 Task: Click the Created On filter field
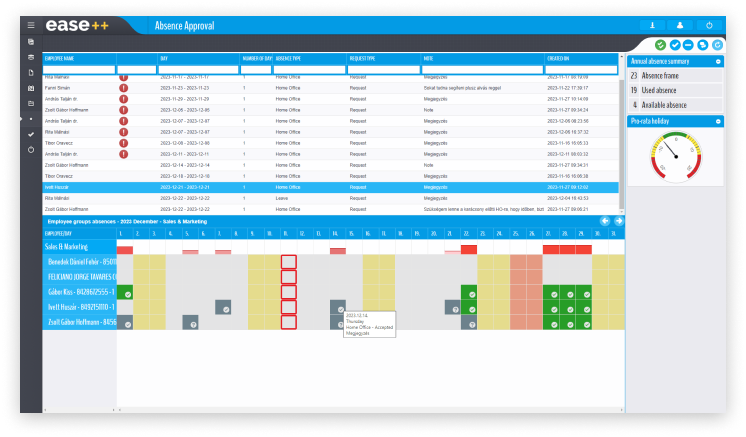pos(581,69)
